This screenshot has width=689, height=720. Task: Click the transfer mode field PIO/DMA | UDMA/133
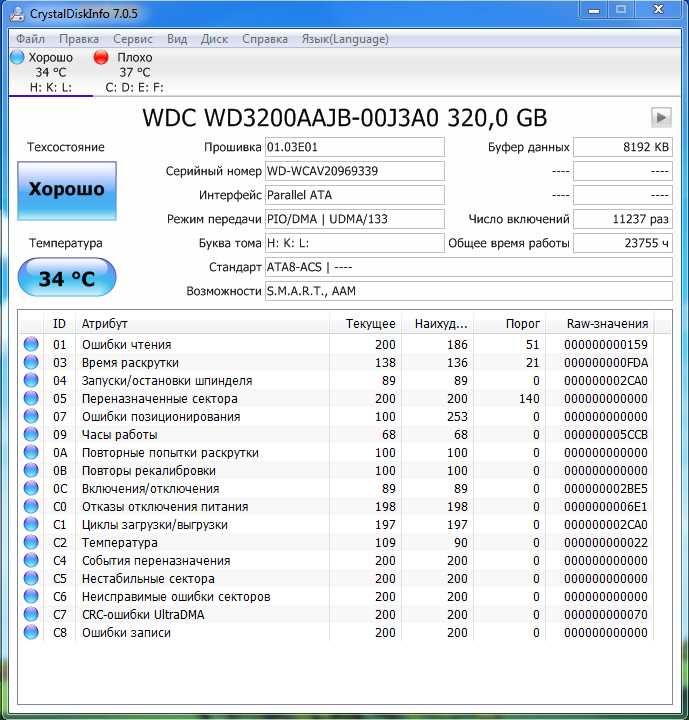point(355,219)
